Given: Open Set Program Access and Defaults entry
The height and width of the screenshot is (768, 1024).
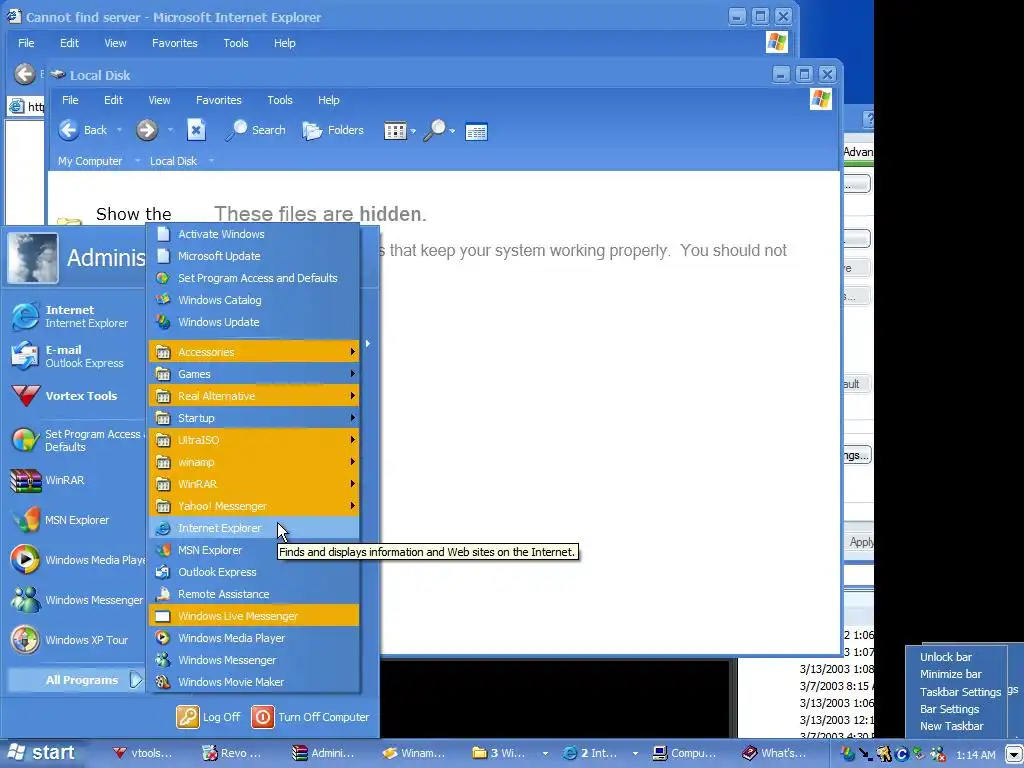Looking at the screenshot, I should [254, 278].
